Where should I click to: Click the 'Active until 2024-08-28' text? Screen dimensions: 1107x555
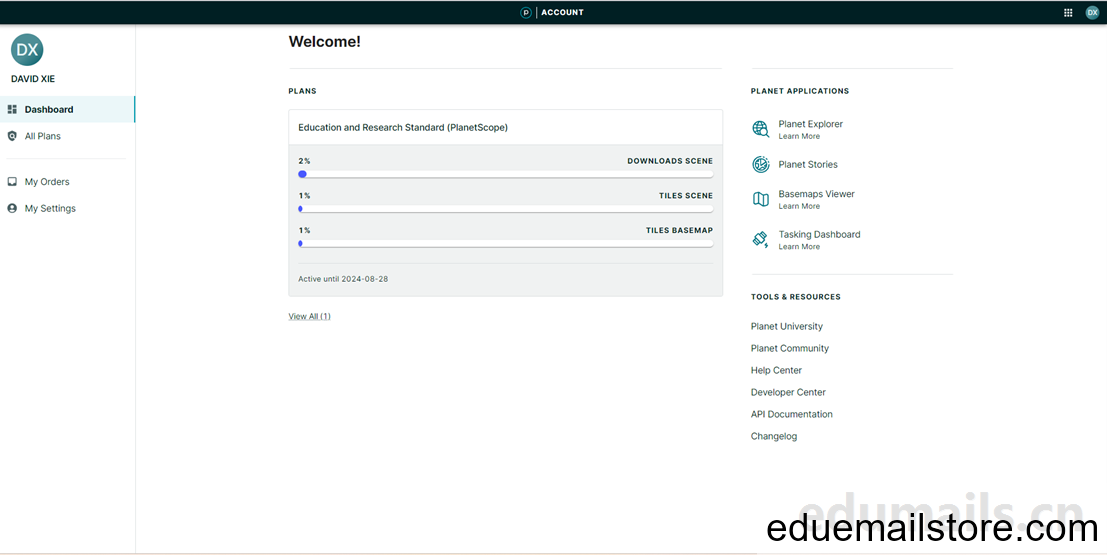343,279
